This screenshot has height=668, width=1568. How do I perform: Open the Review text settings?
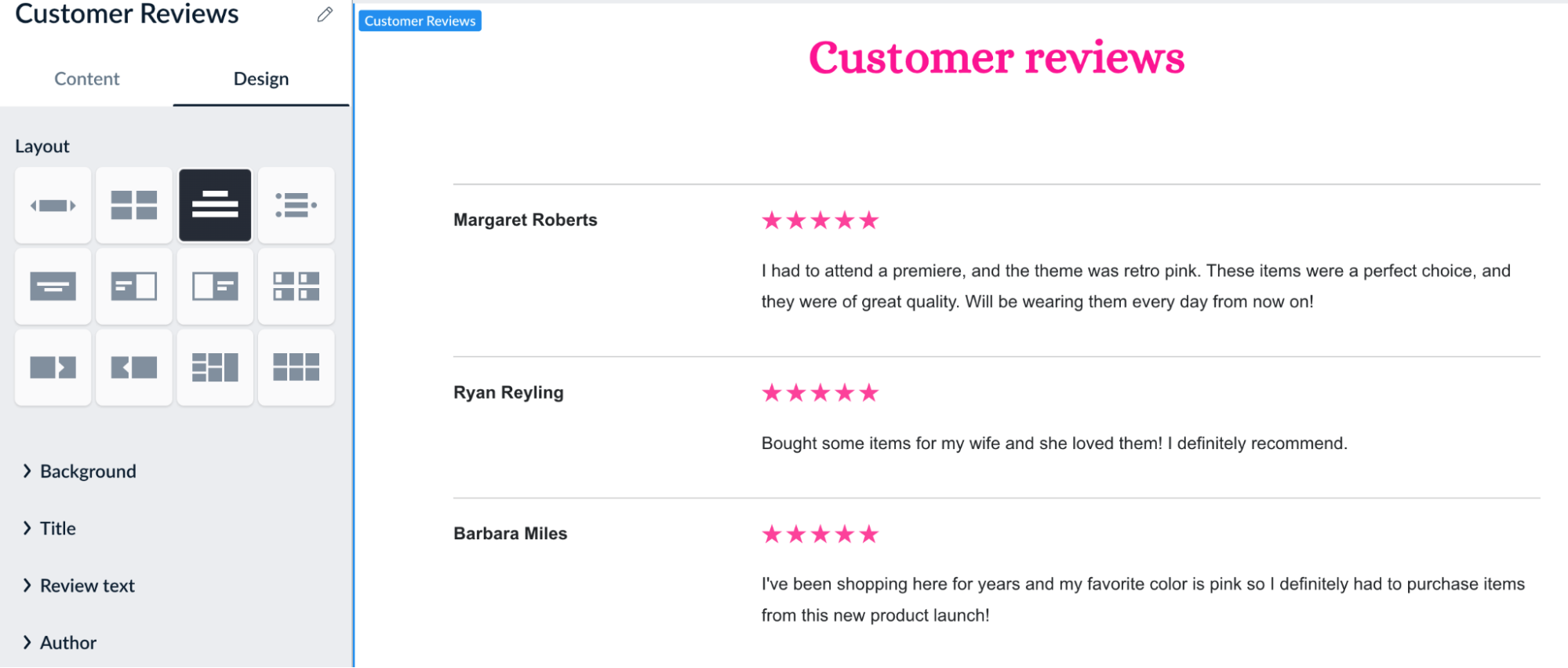(86, 585)
